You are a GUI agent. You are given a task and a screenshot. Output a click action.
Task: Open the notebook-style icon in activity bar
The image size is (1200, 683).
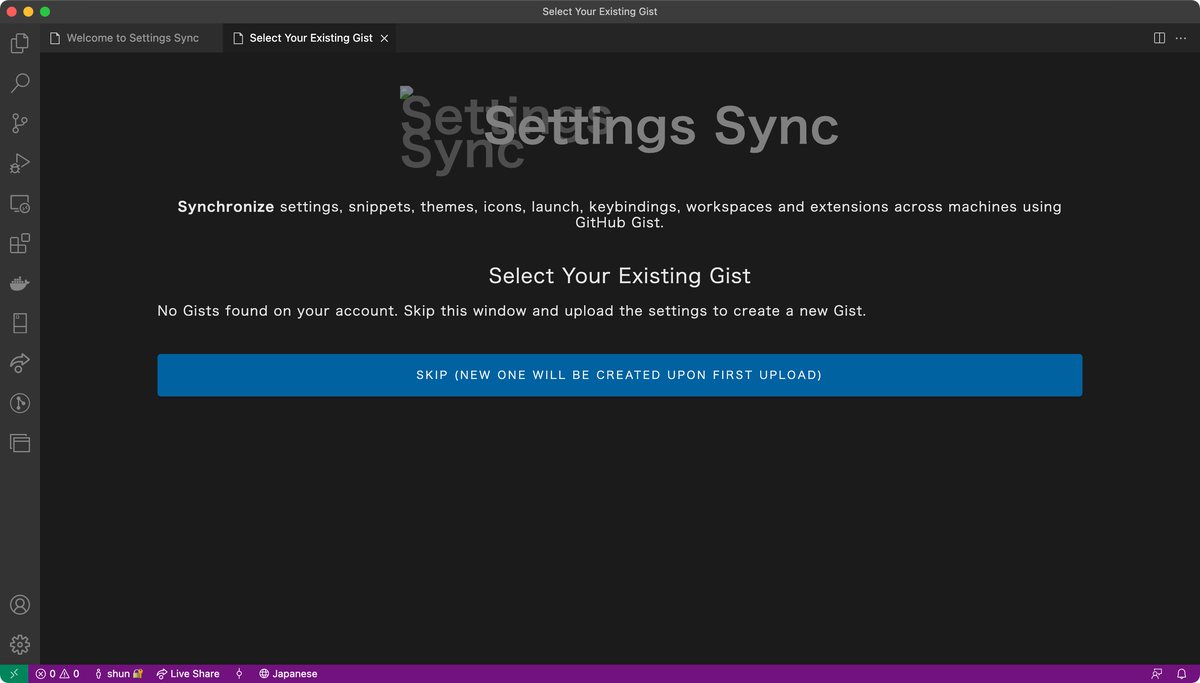pos(20,323)
